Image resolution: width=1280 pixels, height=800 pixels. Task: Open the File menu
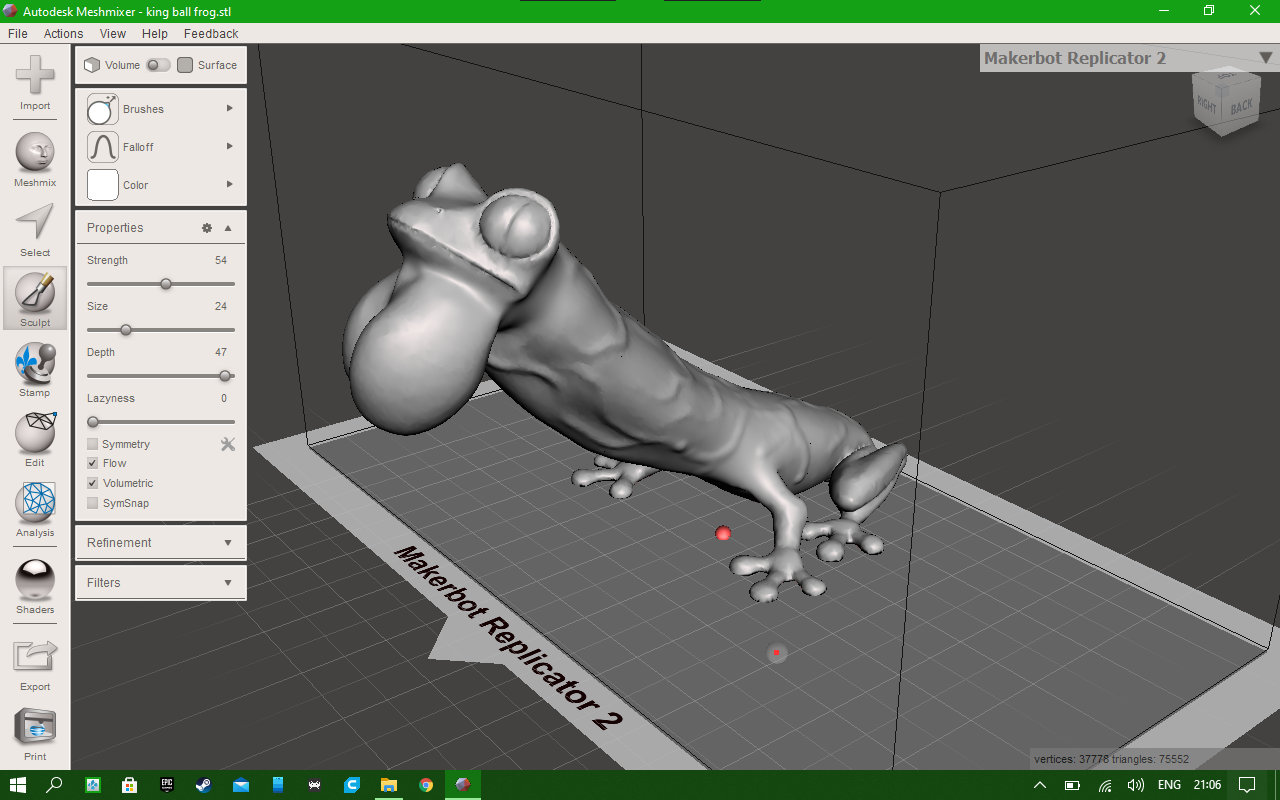18,33
